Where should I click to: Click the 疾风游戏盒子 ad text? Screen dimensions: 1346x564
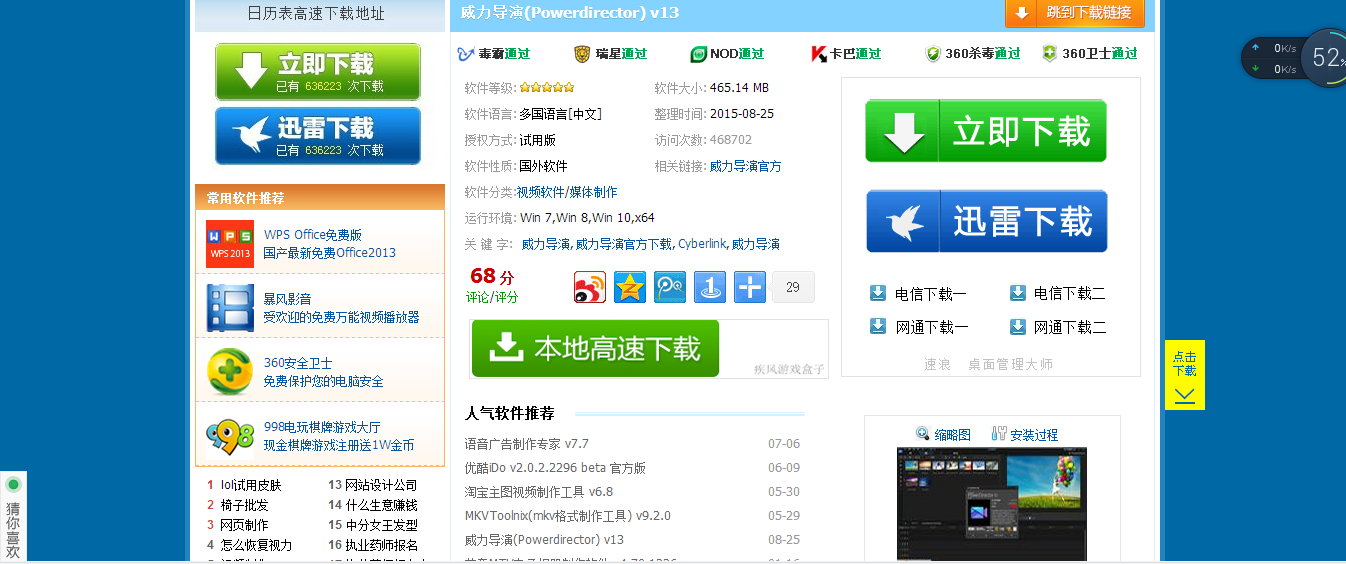click(789, 369)
